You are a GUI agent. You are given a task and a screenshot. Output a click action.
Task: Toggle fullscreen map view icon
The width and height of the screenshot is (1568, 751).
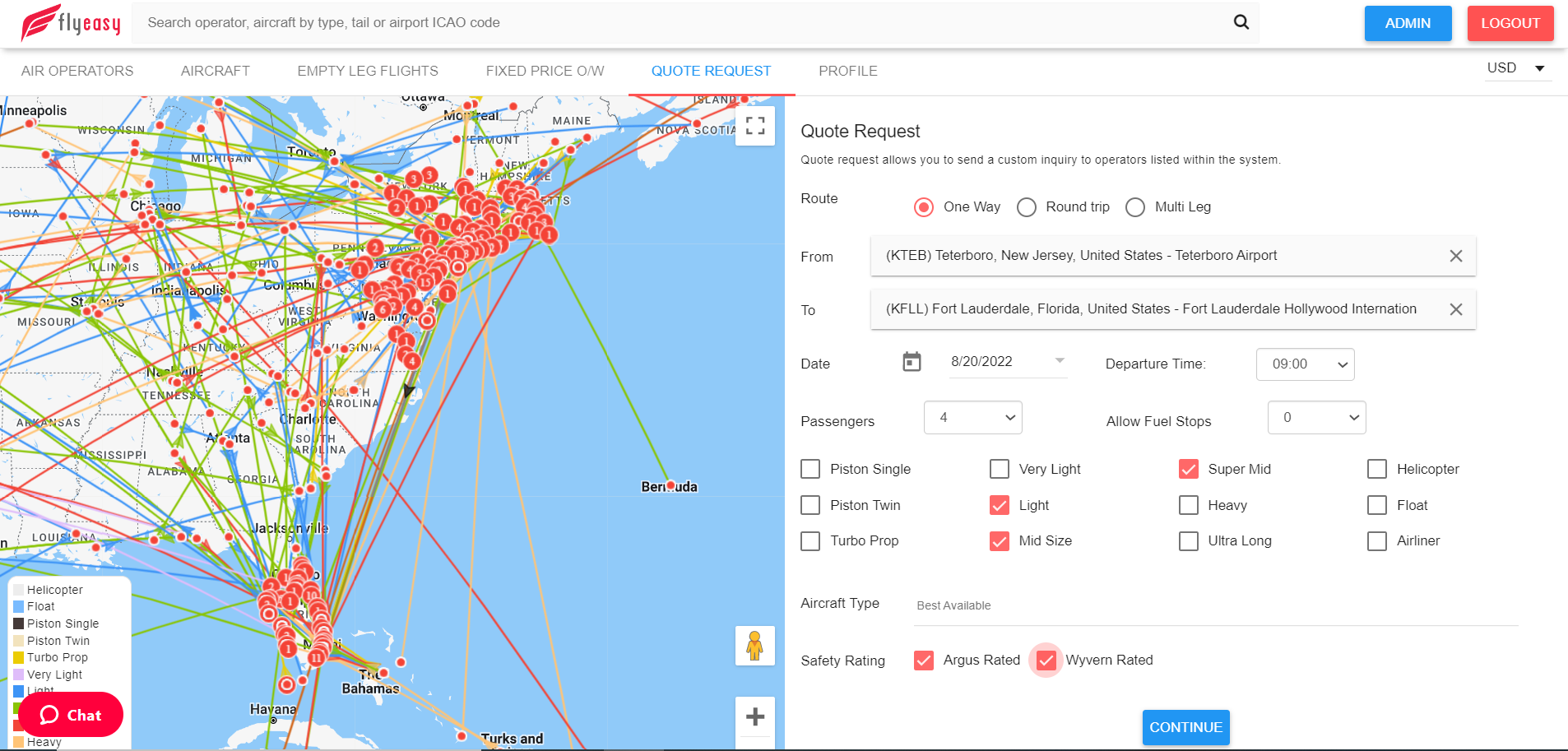coord(754,126)
